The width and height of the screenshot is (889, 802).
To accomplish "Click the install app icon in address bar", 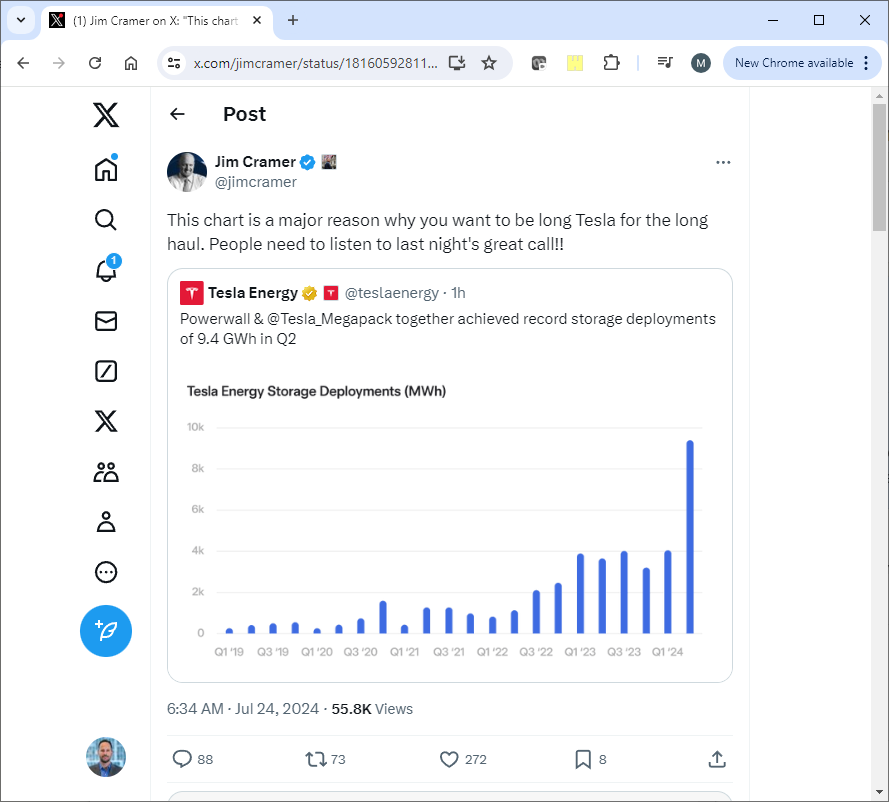I will coord(457,63).
